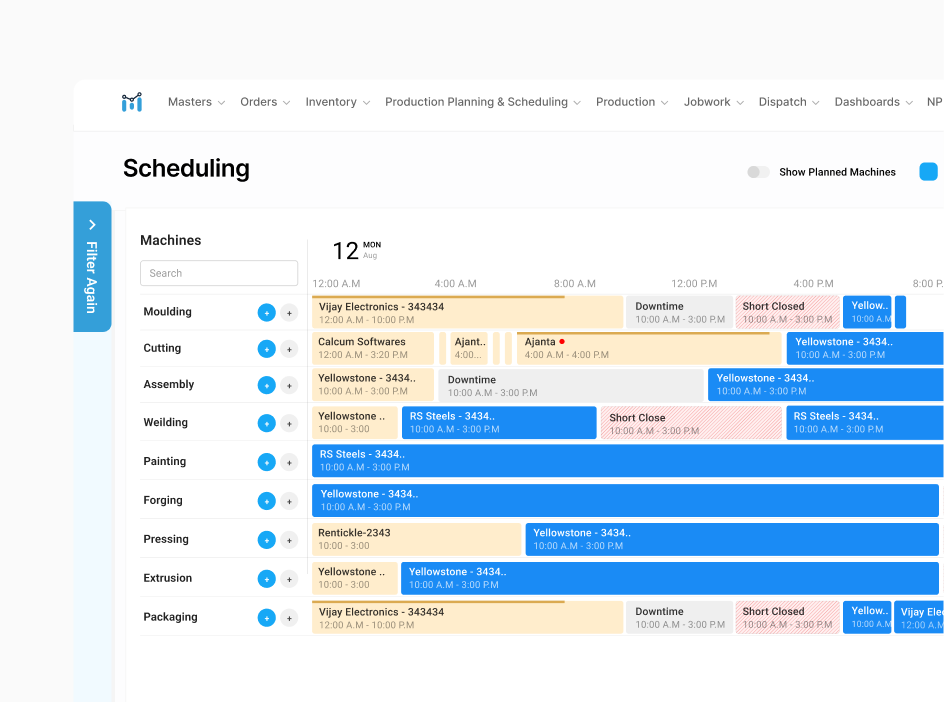Click the blue plus icon for Moulding

pos(266,313)
